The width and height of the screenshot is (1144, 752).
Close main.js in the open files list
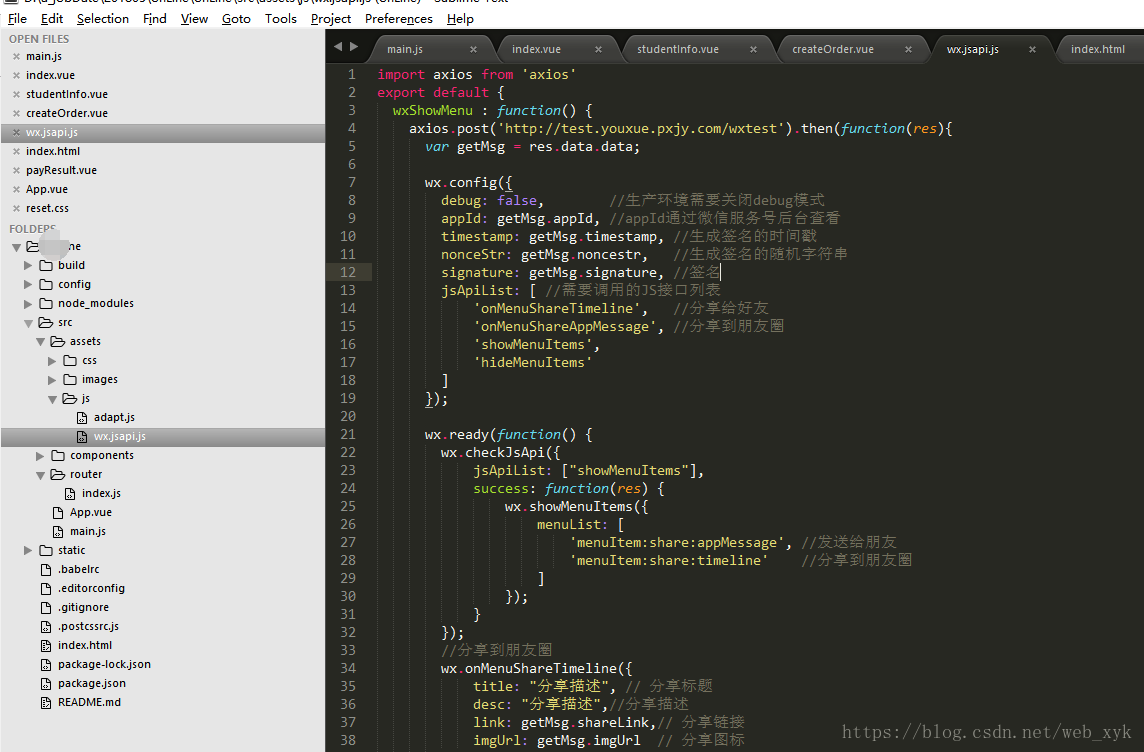(x=16, y=56)
